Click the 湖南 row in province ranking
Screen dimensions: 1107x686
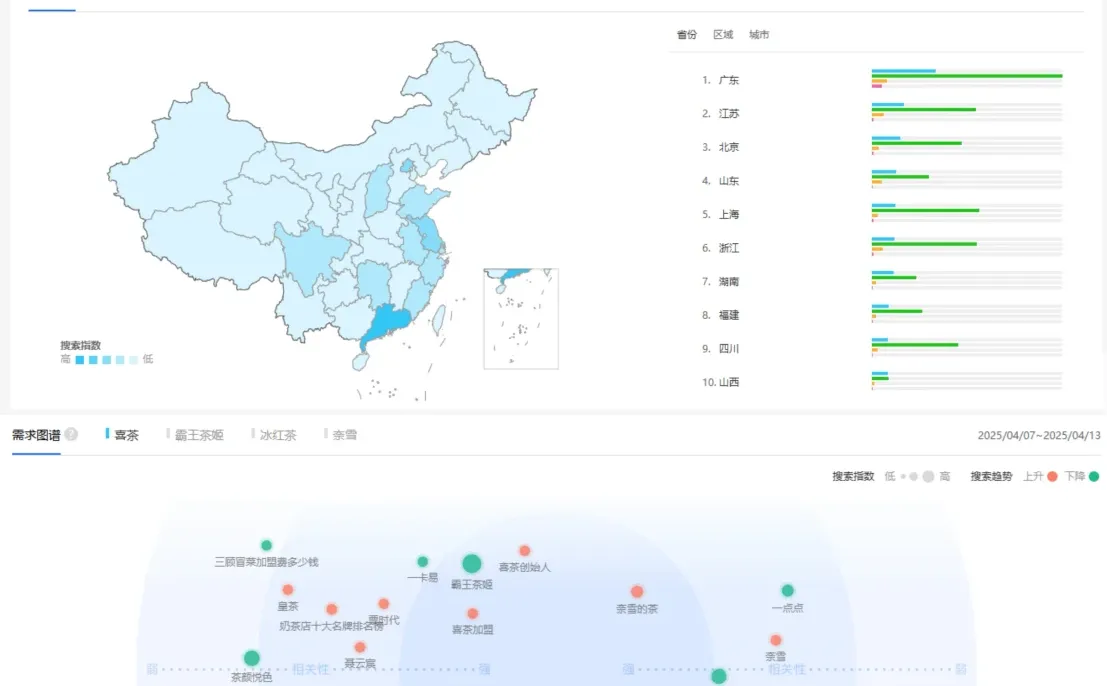point(881,281)
